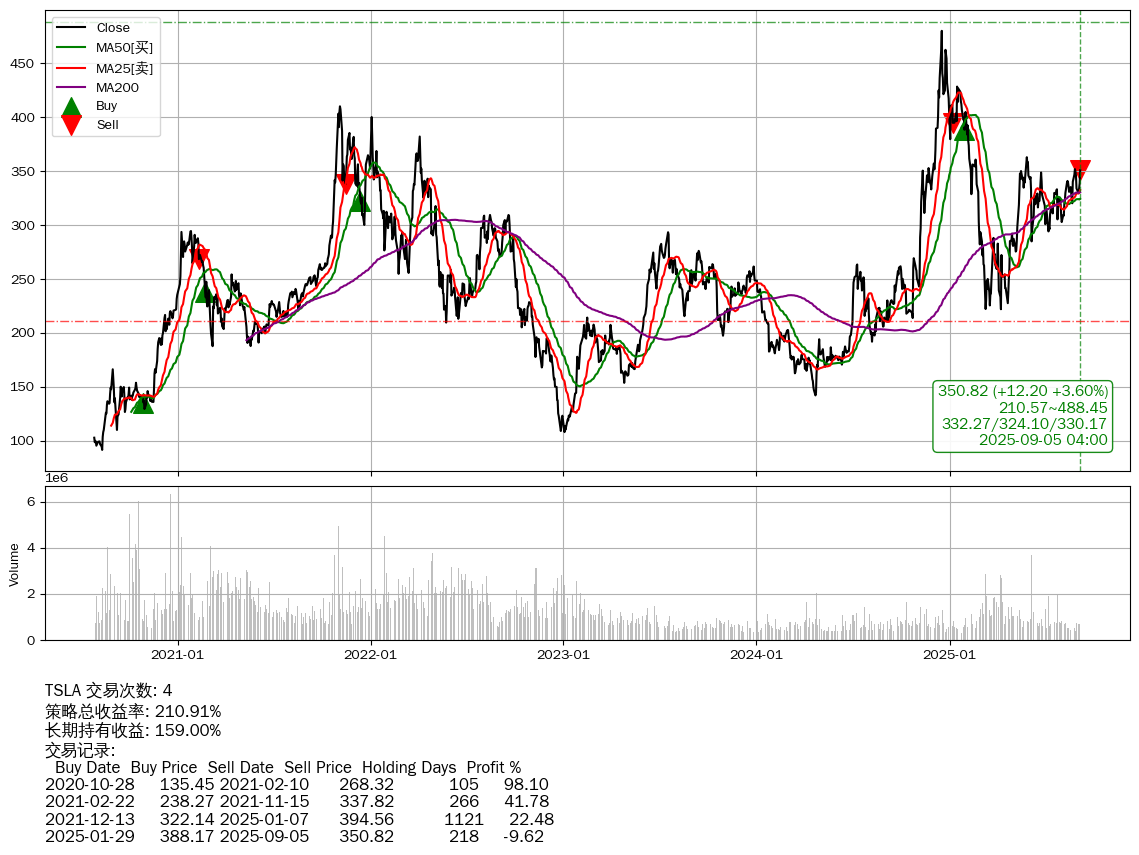Click the MA50[买] legend label
1139x855 pixels.
point(124,48)
